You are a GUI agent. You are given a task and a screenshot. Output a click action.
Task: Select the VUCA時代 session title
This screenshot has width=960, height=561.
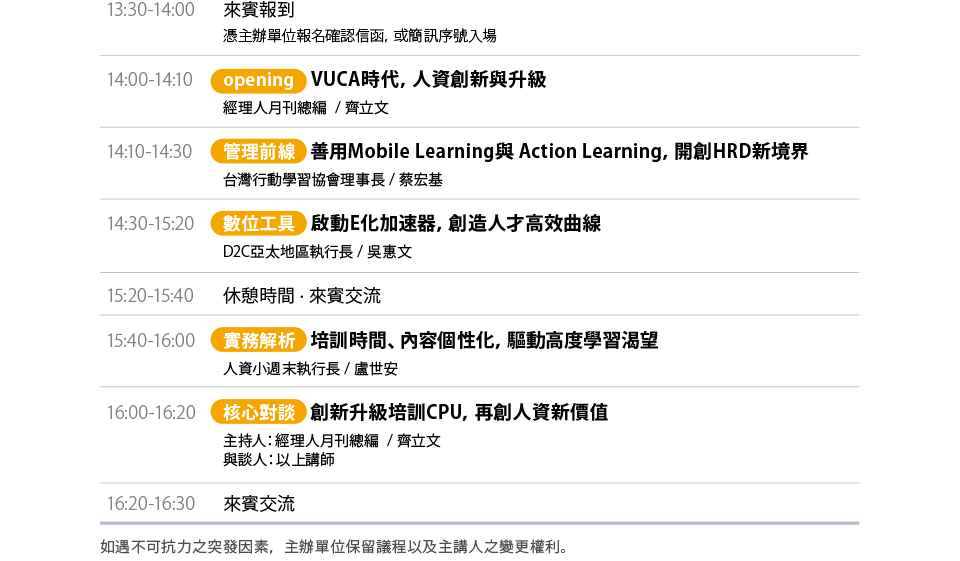pos(428,80)
